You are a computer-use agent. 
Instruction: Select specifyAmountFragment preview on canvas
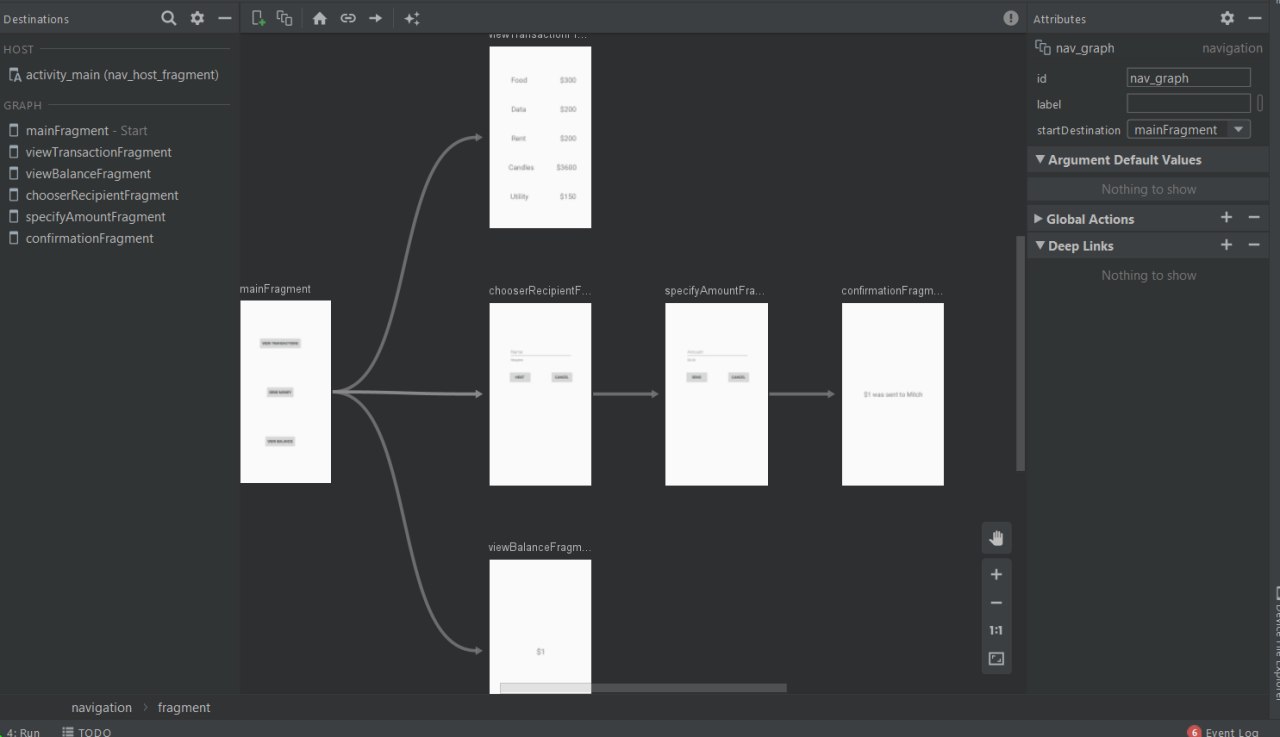(x=716, y=394)
